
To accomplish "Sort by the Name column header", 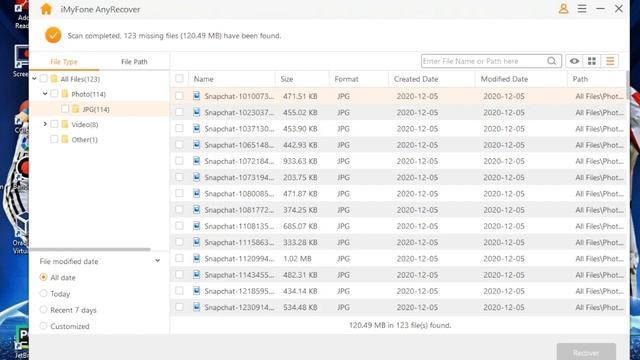I will (231, 79).
